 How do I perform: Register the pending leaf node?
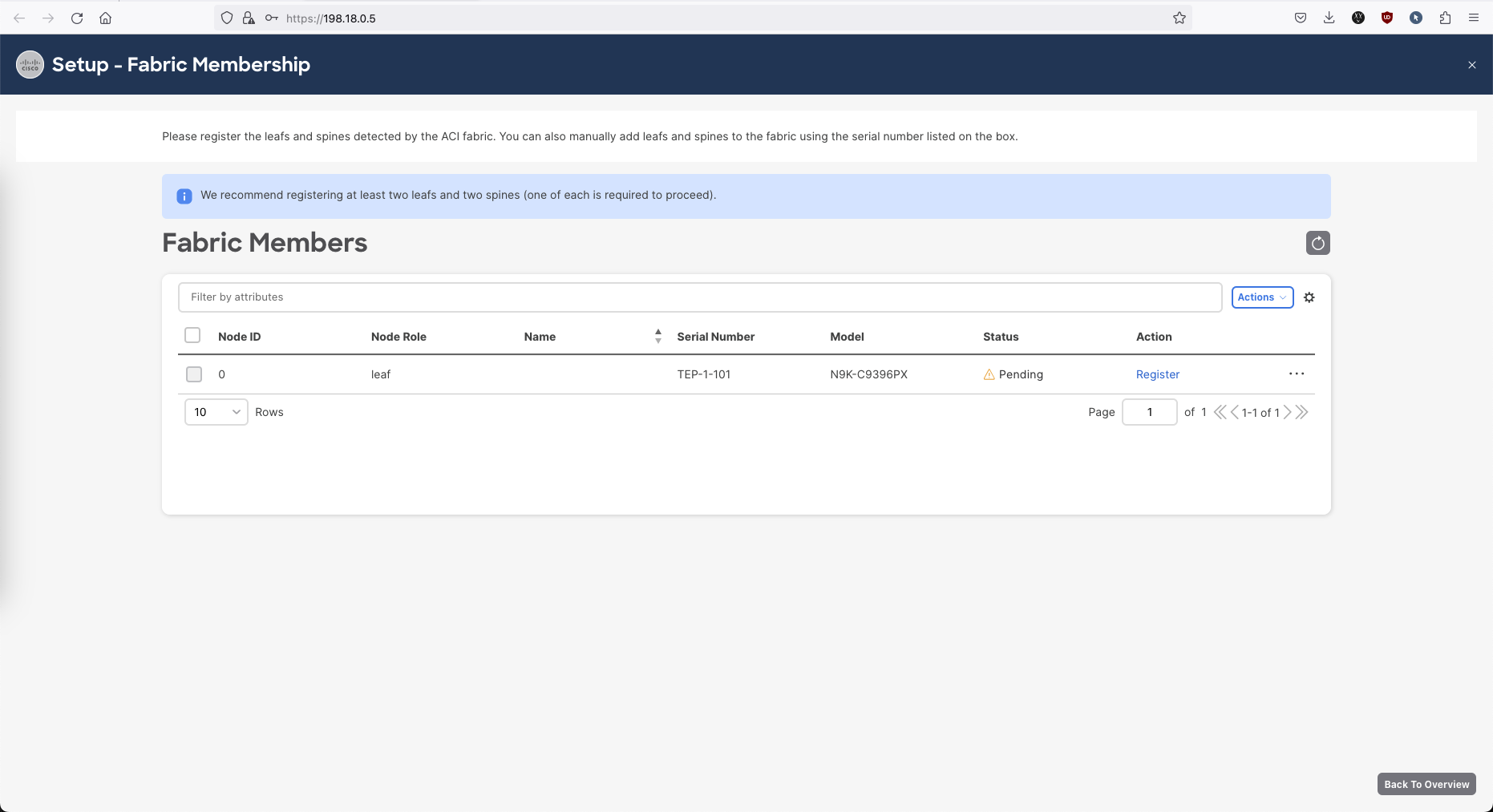(x=1157, y=374)
